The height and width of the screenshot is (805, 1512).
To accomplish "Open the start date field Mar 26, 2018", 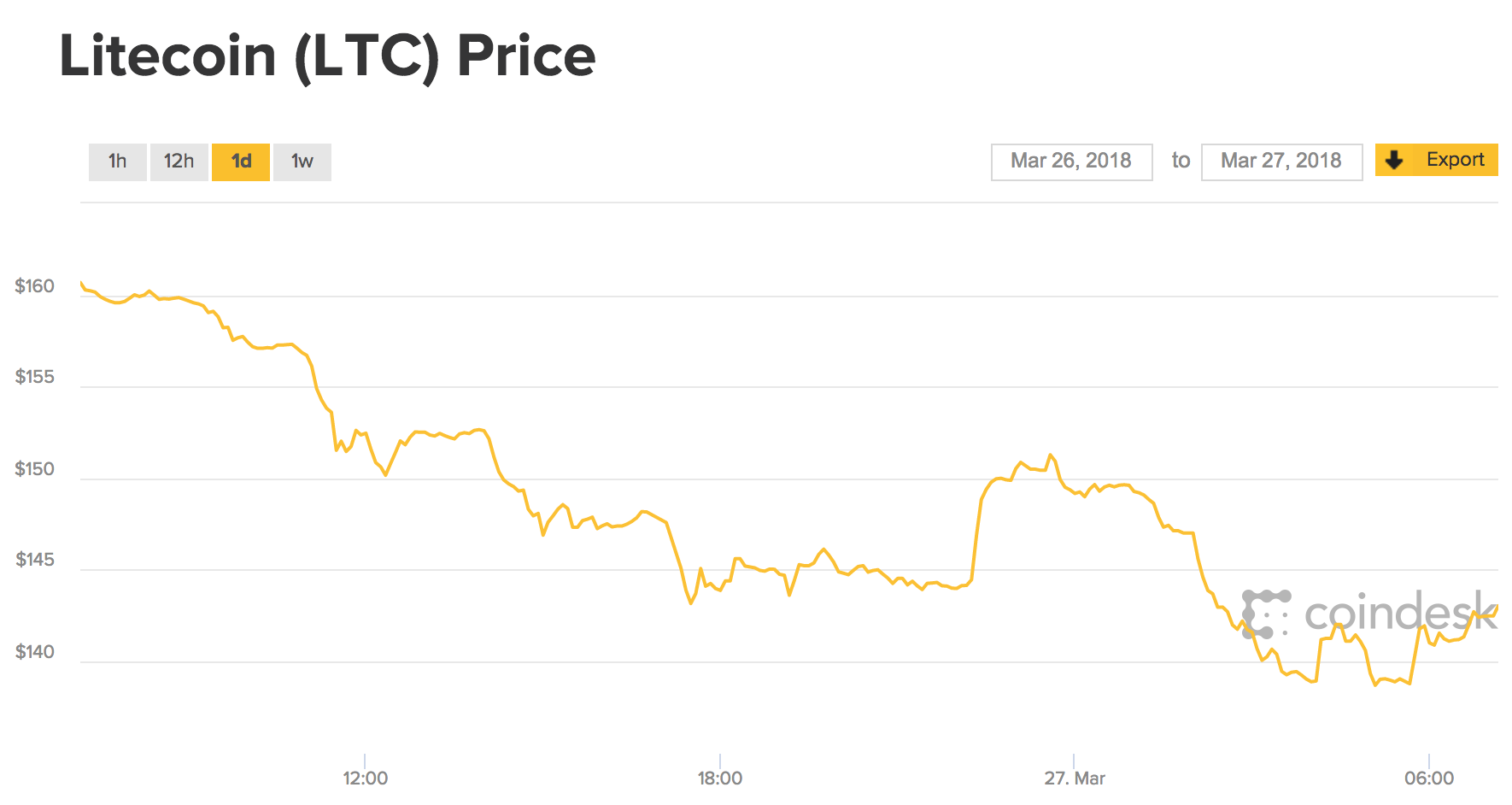I will pos(1071,161).
